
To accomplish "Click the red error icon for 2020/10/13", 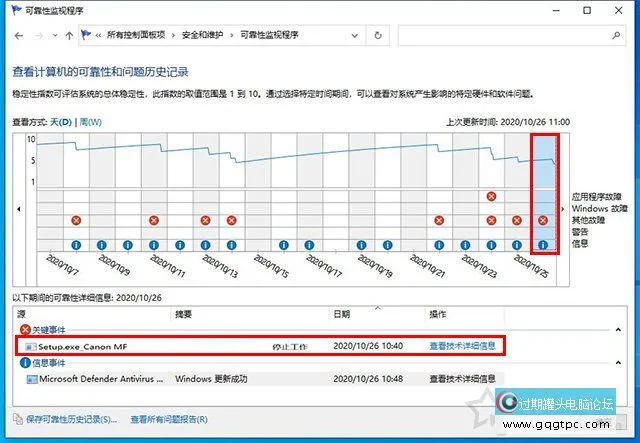I will pyautogui.click(x=205, y=220).
